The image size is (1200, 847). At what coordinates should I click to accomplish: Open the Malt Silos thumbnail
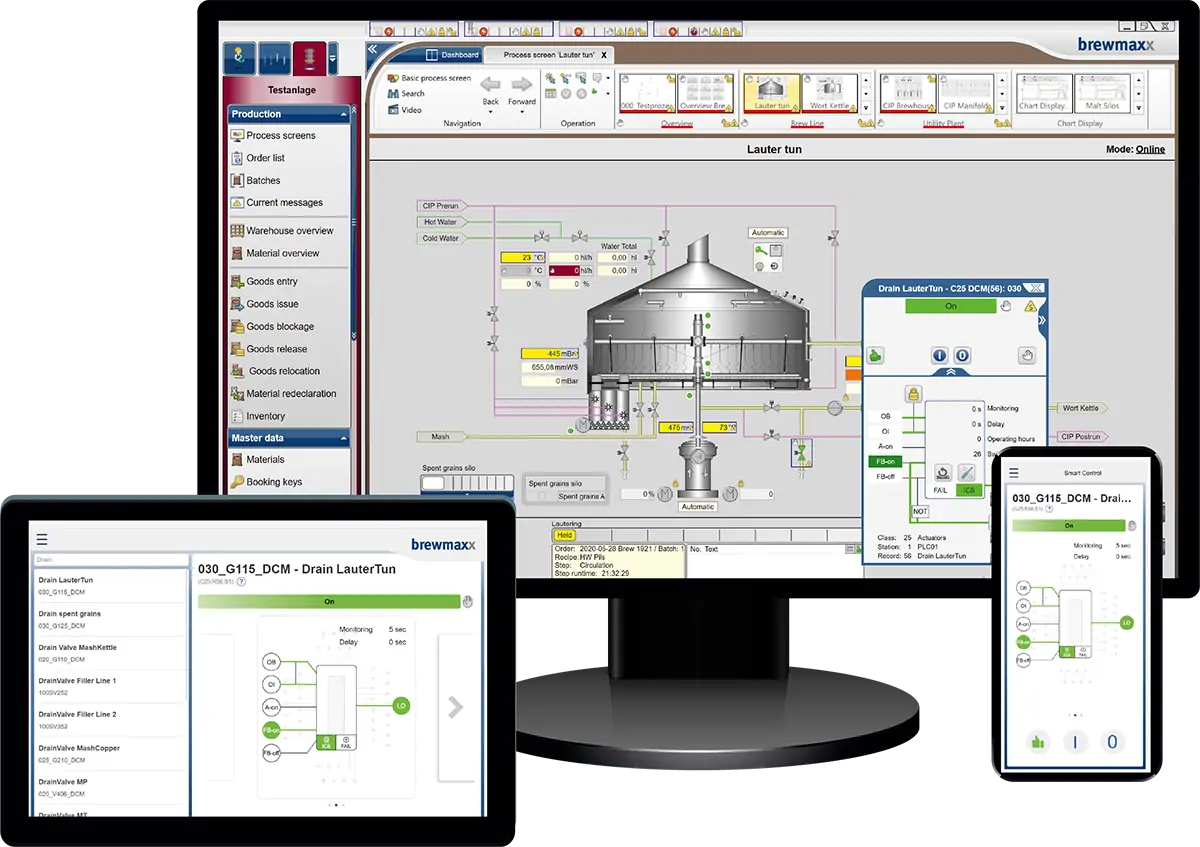pos(1102,93)
